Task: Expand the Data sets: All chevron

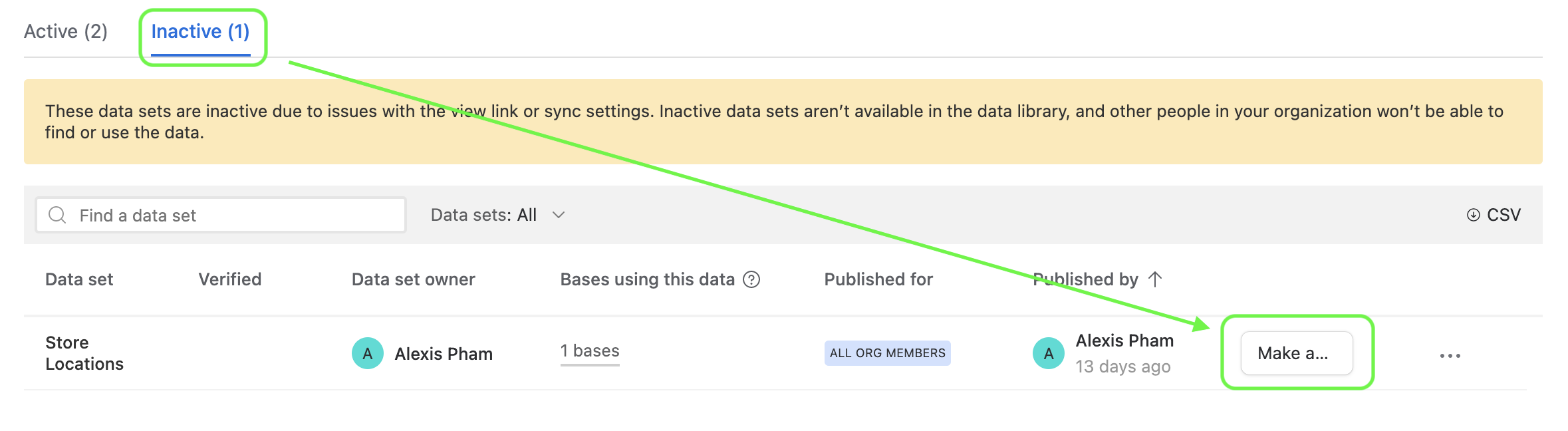Action: point(559,215)
